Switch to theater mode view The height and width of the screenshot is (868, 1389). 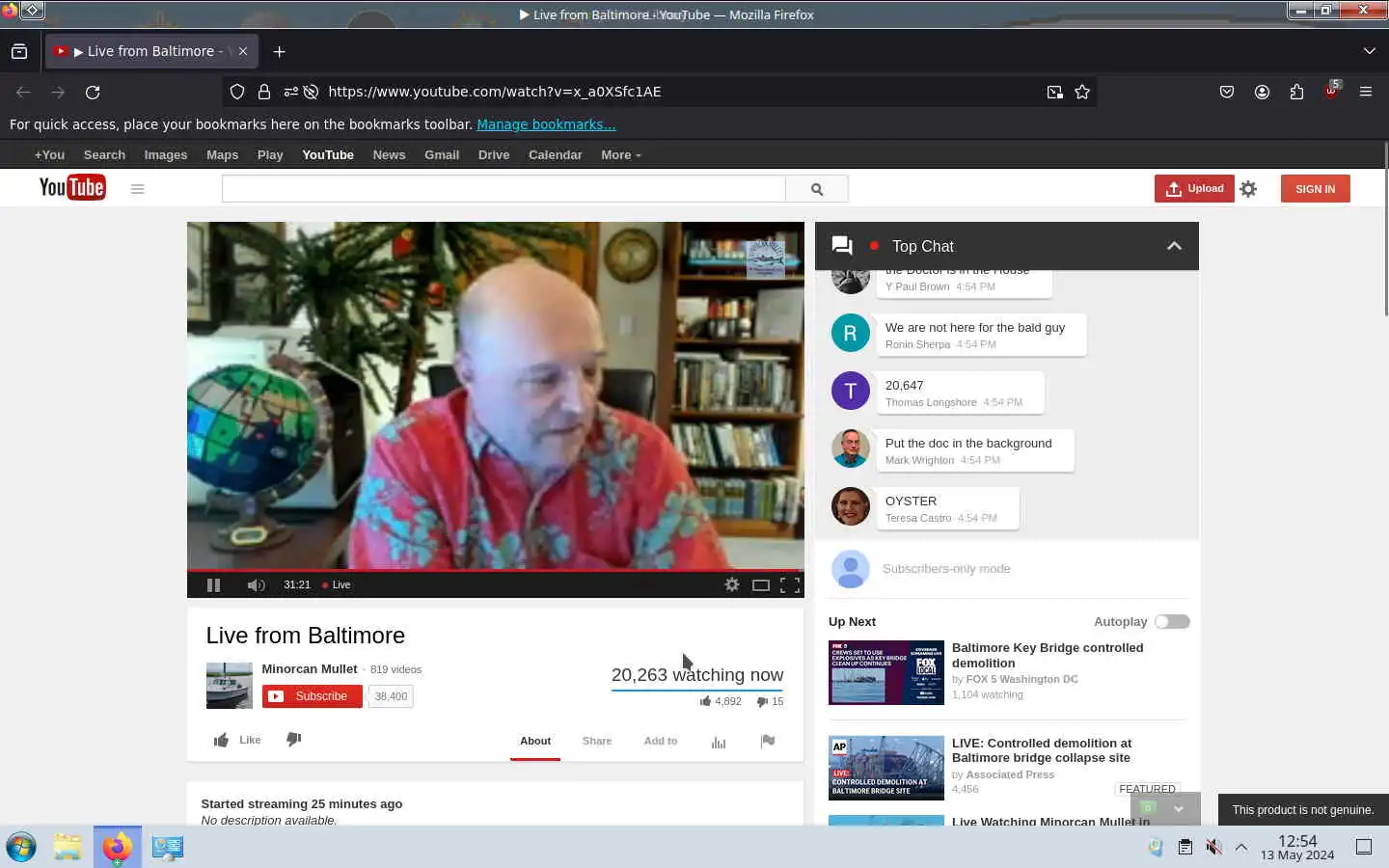(x=761, y=584)
